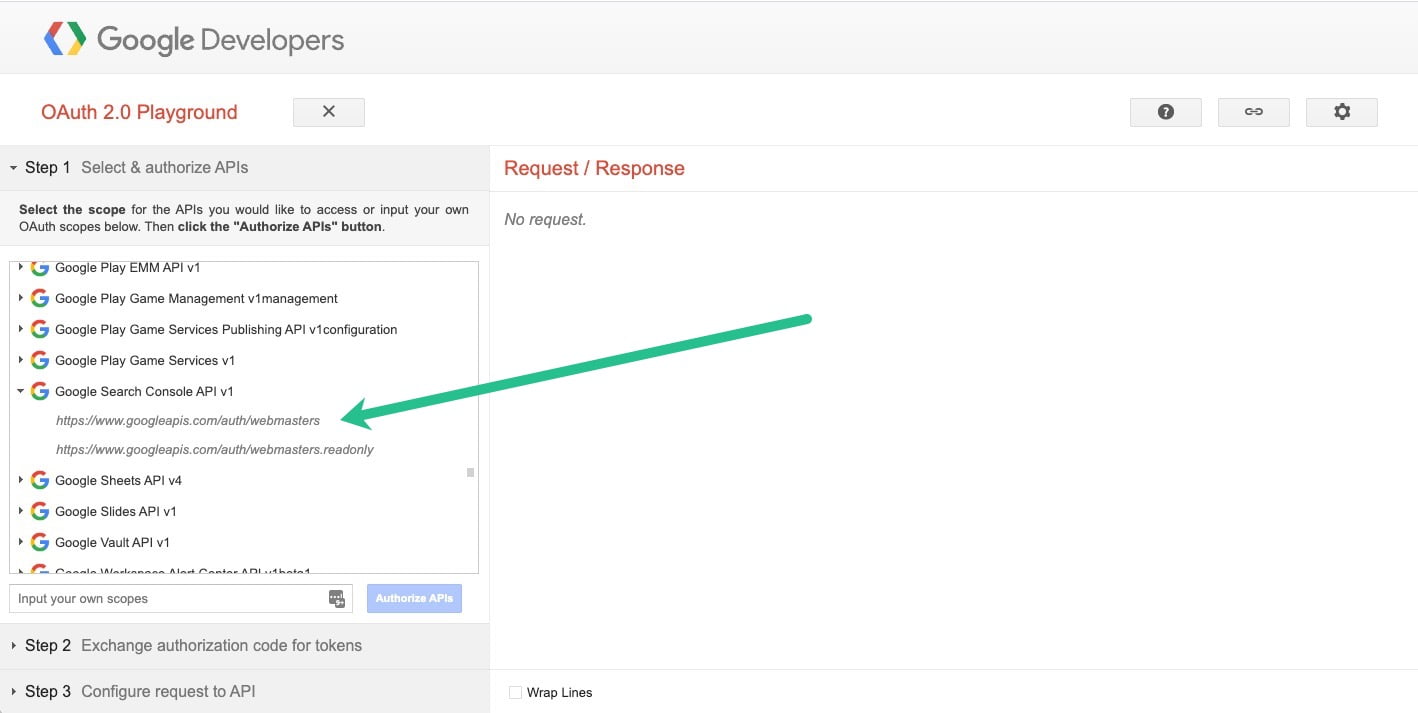Click the G icon beside Google Vault API v1

coord(39,541)
